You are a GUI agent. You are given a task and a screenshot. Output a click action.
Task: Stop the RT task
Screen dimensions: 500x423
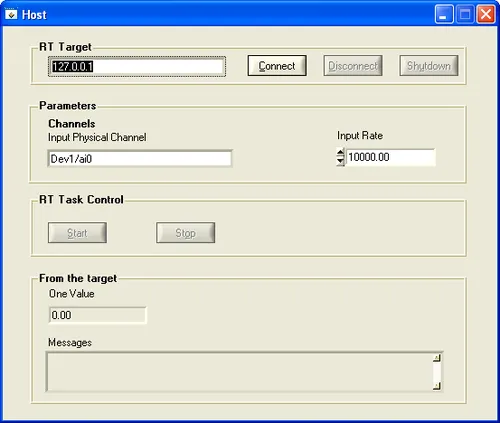[185, 233]
